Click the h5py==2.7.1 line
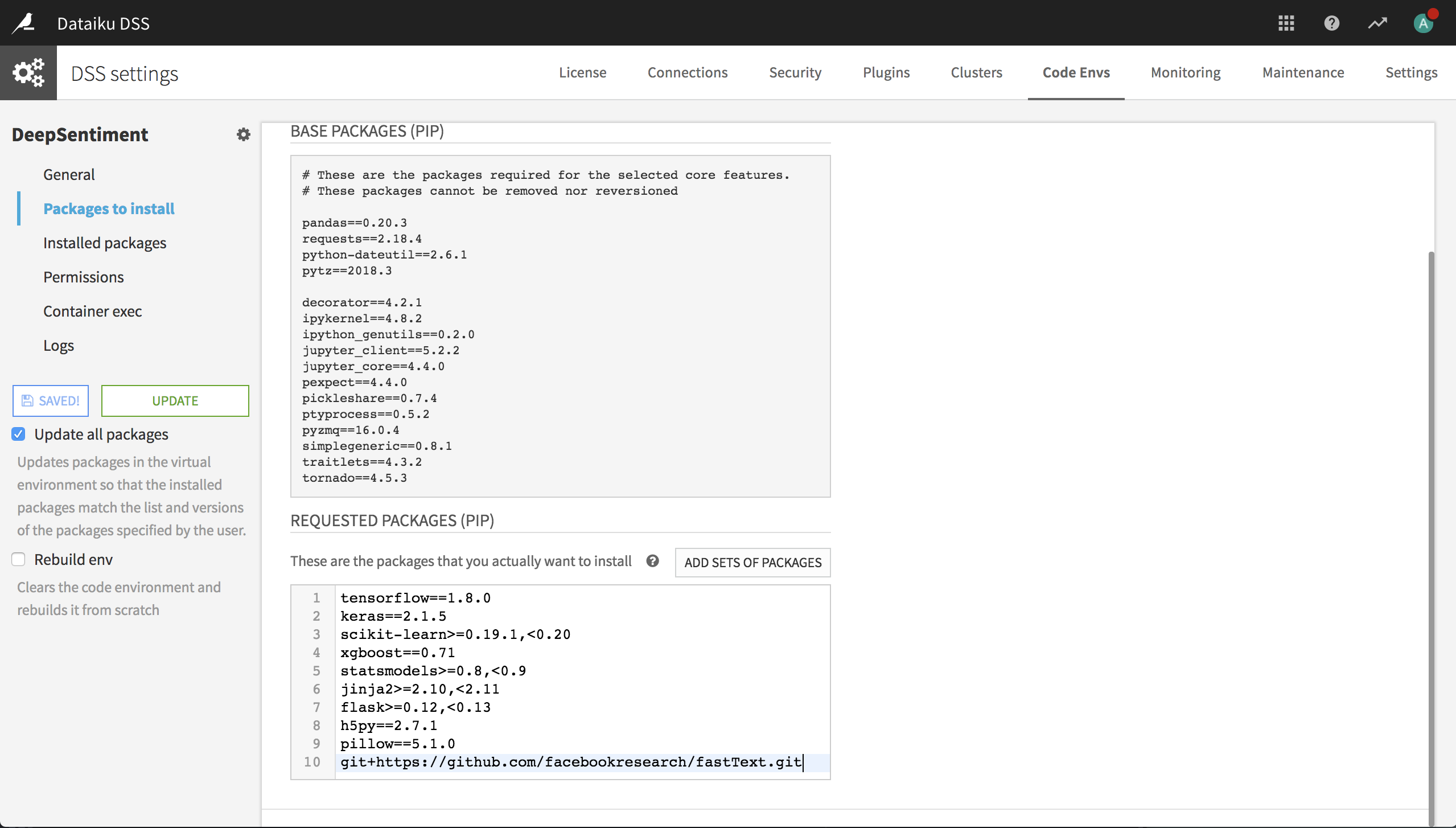Viewport: 1456px width, 828px height. pyautogui.click(x=389, y=725)
